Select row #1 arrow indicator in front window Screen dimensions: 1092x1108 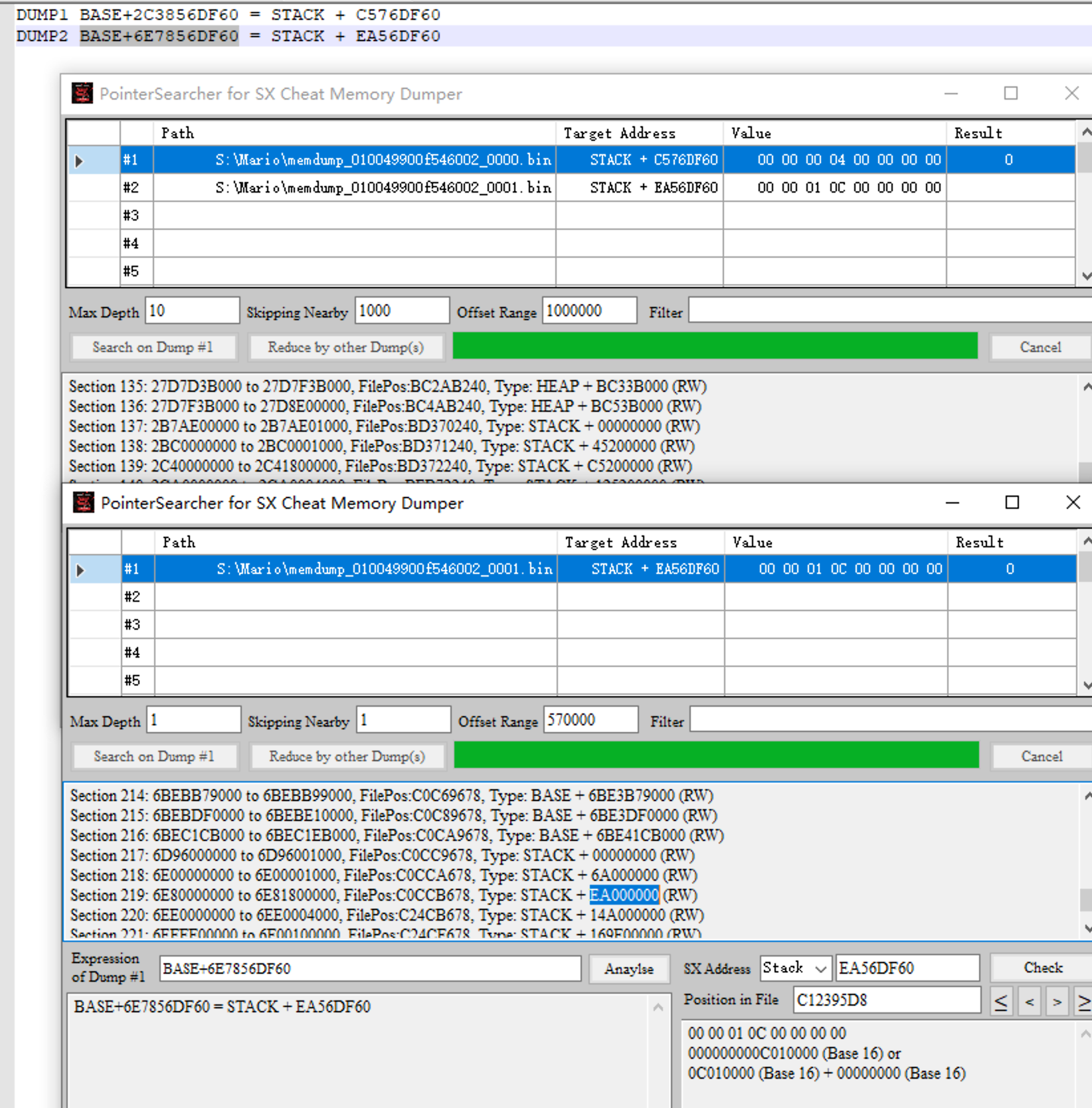[80, 570]
